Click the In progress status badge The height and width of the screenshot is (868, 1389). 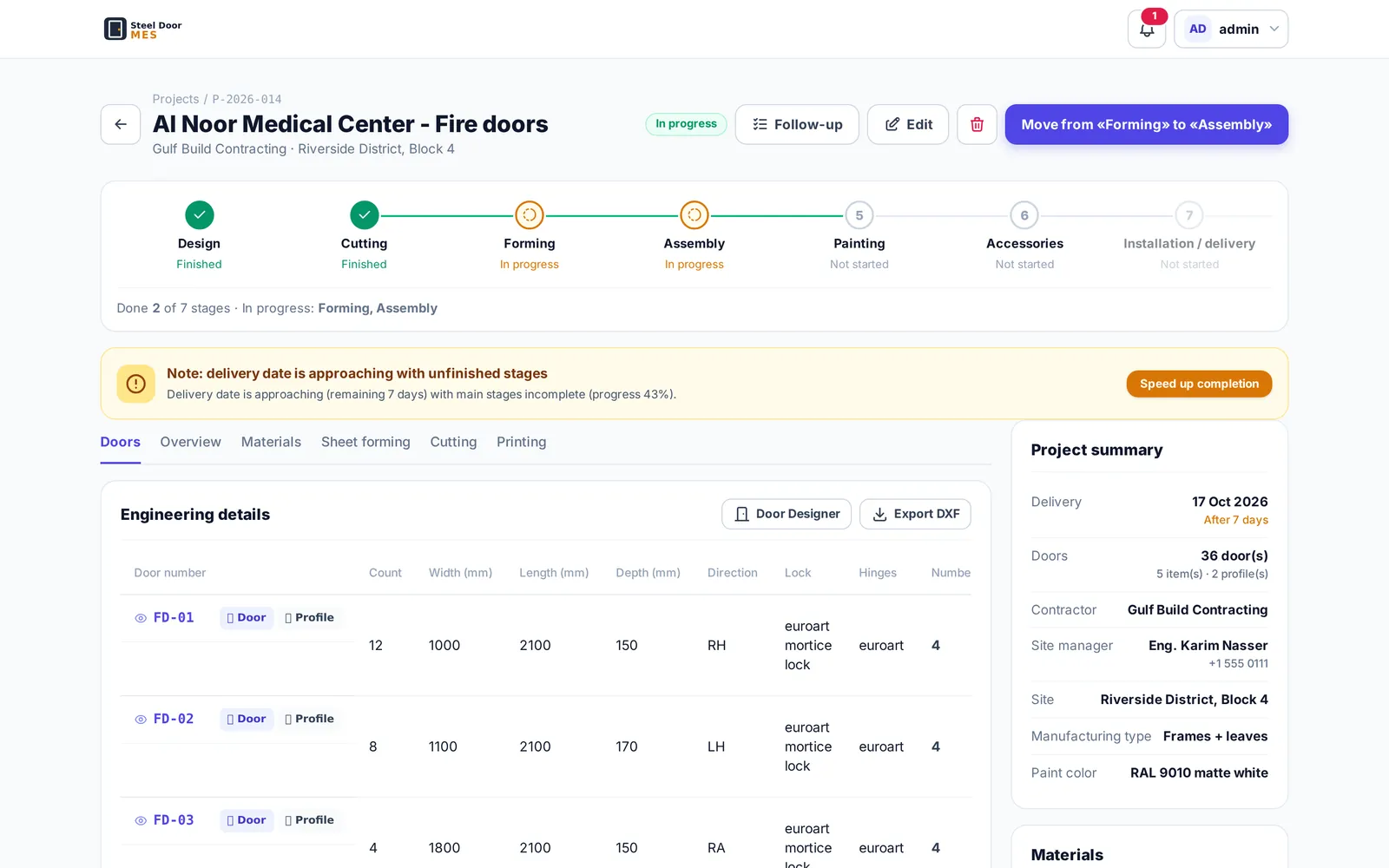686,124
